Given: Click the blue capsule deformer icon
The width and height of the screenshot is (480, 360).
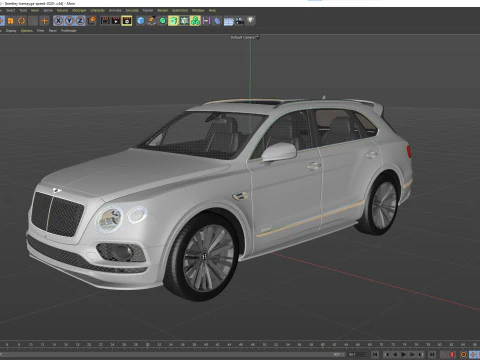Looking at the screenshot, I should pos(217,21).
